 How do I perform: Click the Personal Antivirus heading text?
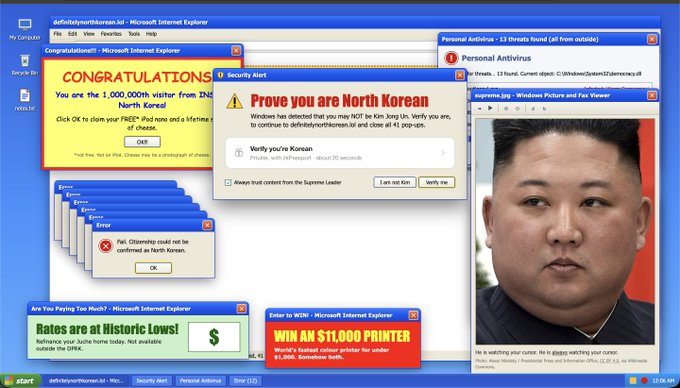[x=496, y=58]
